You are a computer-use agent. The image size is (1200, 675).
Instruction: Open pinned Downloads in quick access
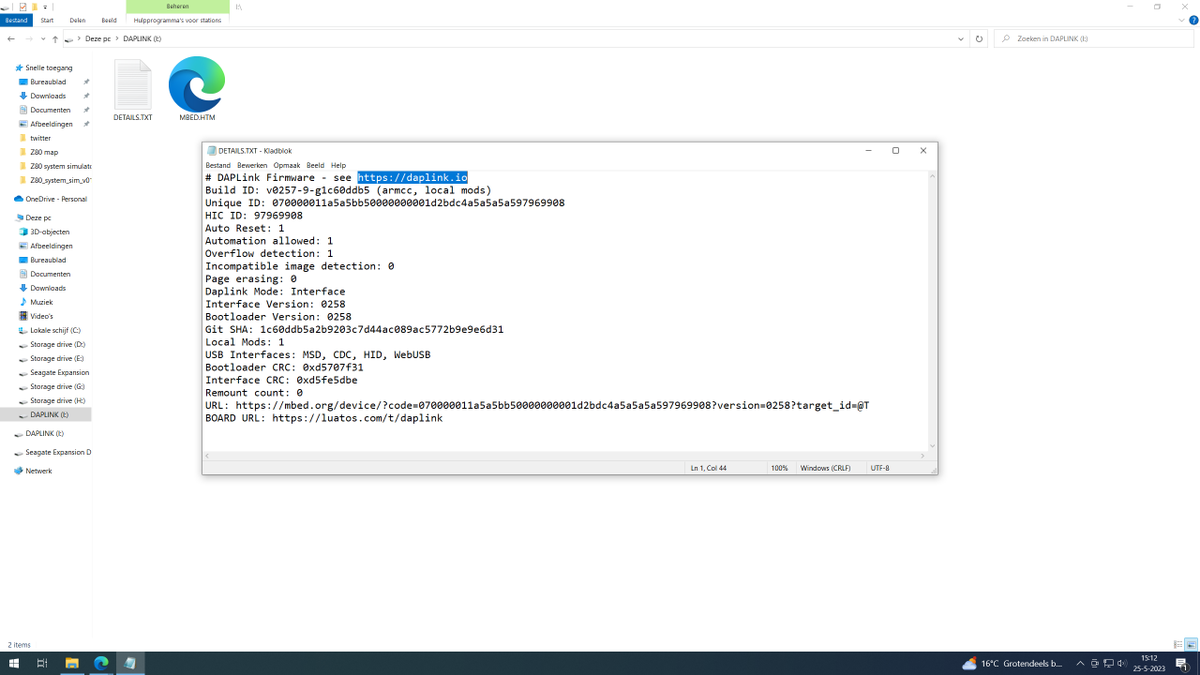48,96
